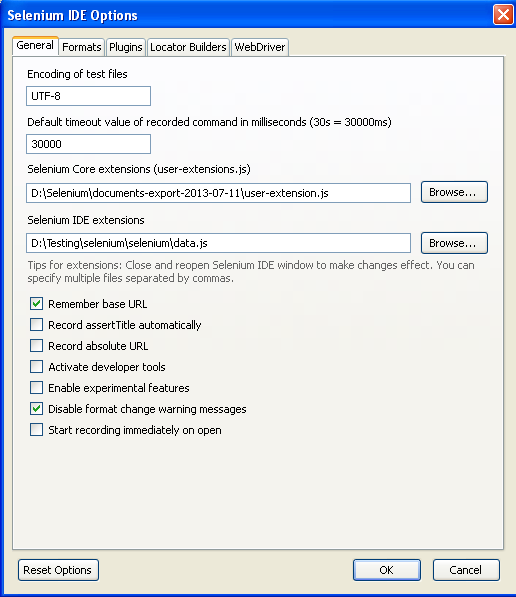Click the 'Tips for extensions' hint text

(x=251, y=271)
